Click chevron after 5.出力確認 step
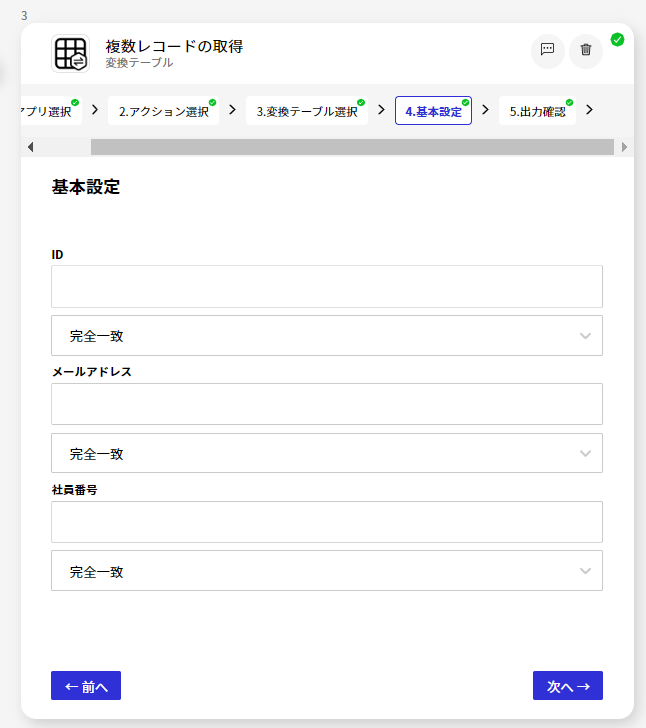The width and height of the screenshot is (646, 728). click(589, 110)
